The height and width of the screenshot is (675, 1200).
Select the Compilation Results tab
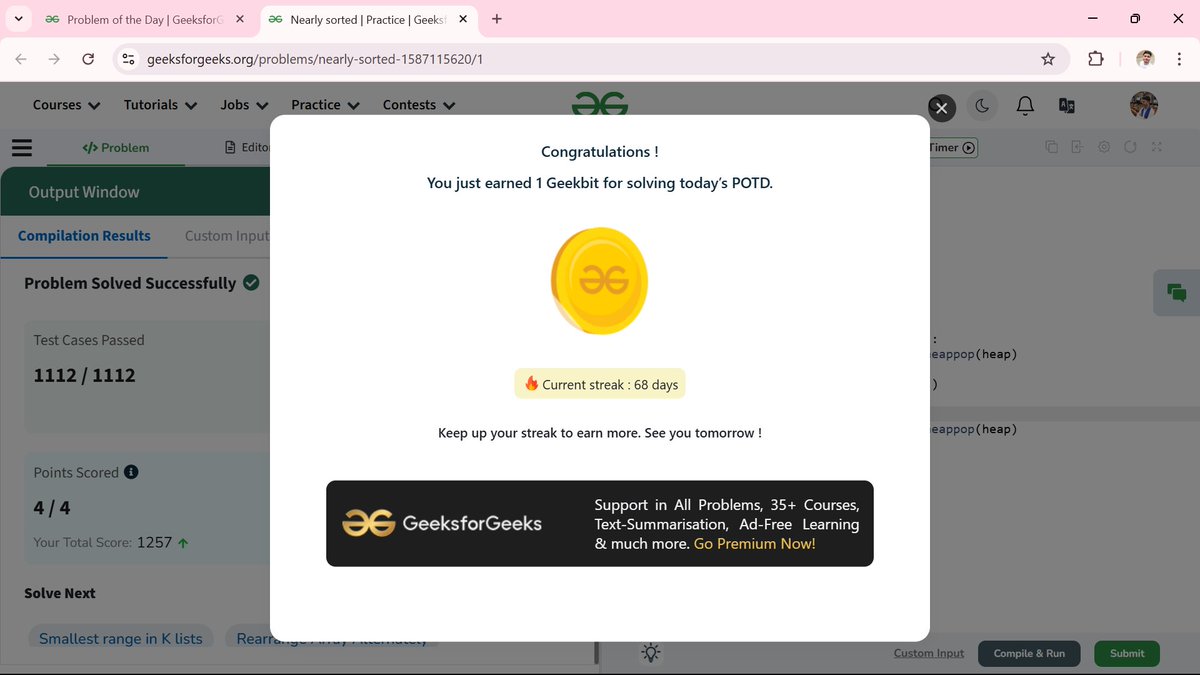click(x=84, y=236)
